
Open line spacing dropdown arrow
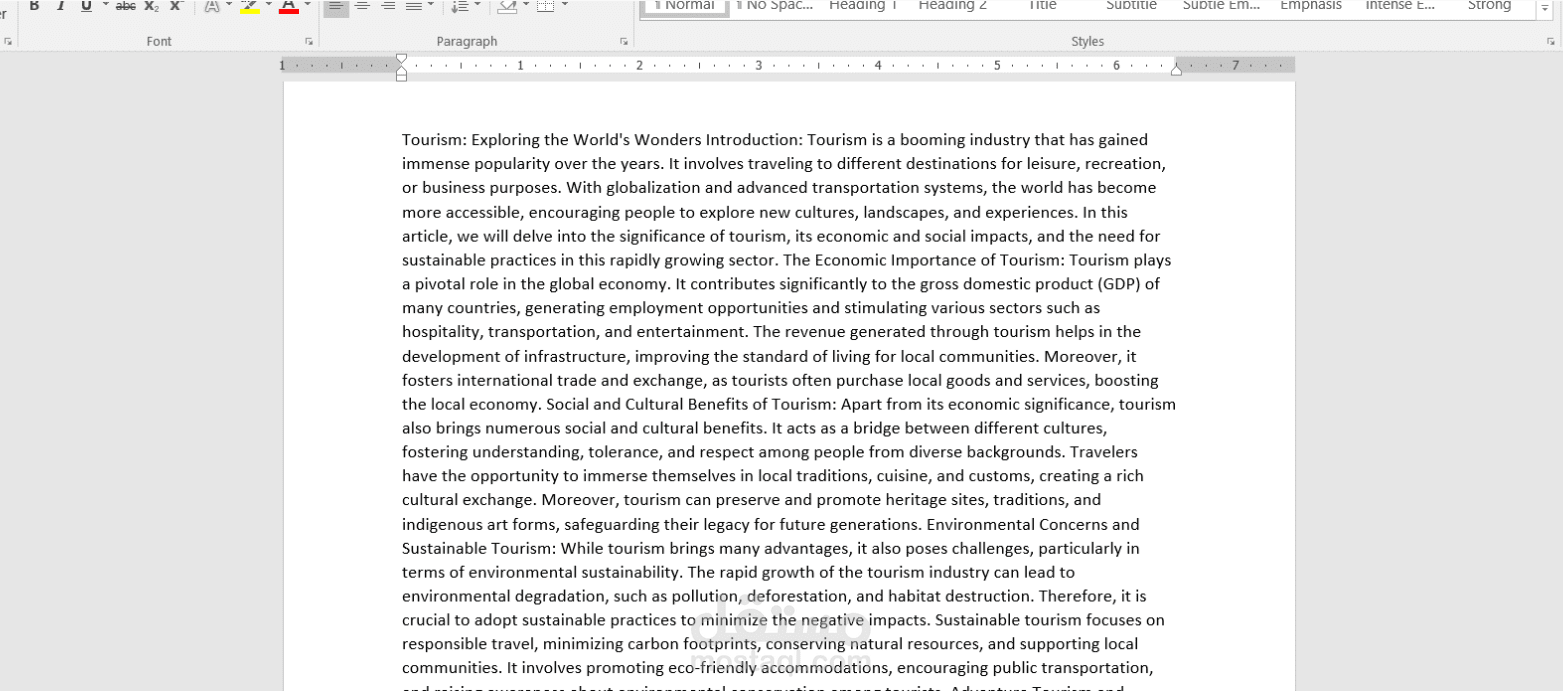coord(478,6)
